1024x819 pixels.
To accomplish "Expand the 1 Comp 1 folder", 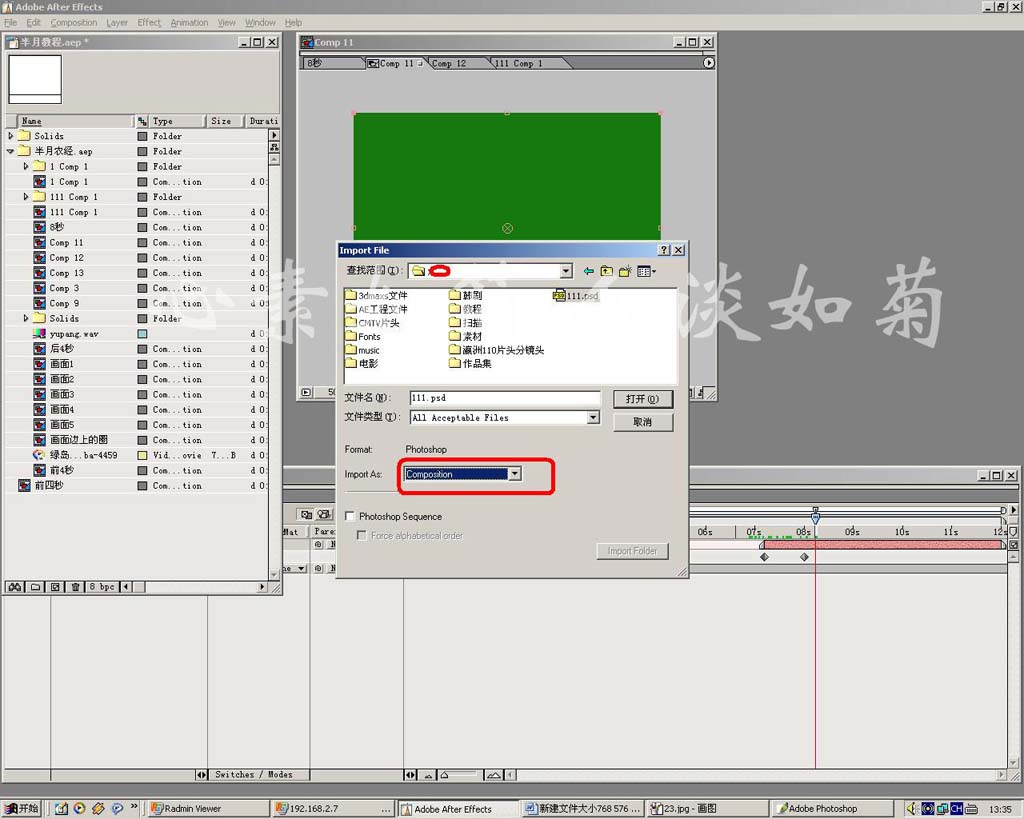I will coord(26,167).
